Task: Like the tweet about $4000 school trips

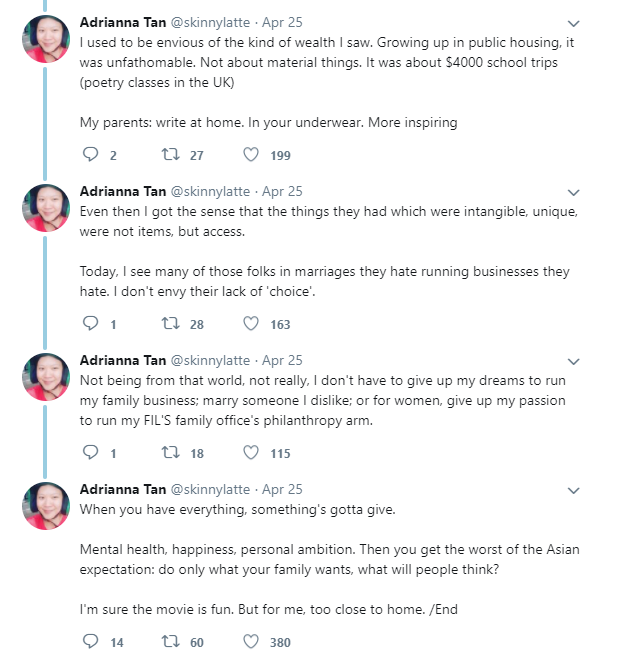Action: [252, 155]
